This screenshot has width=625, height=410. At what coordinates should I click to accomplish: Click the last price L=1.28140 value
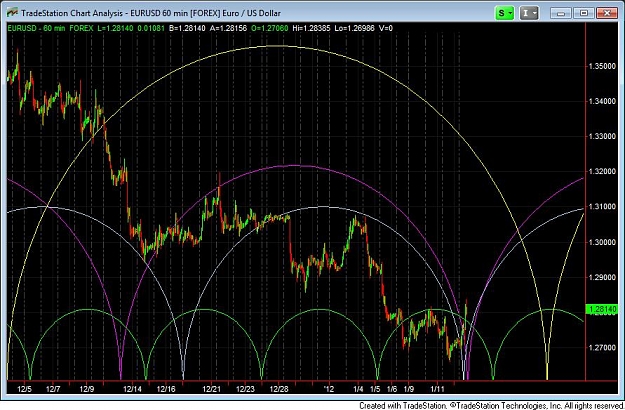tap(115, 28)
